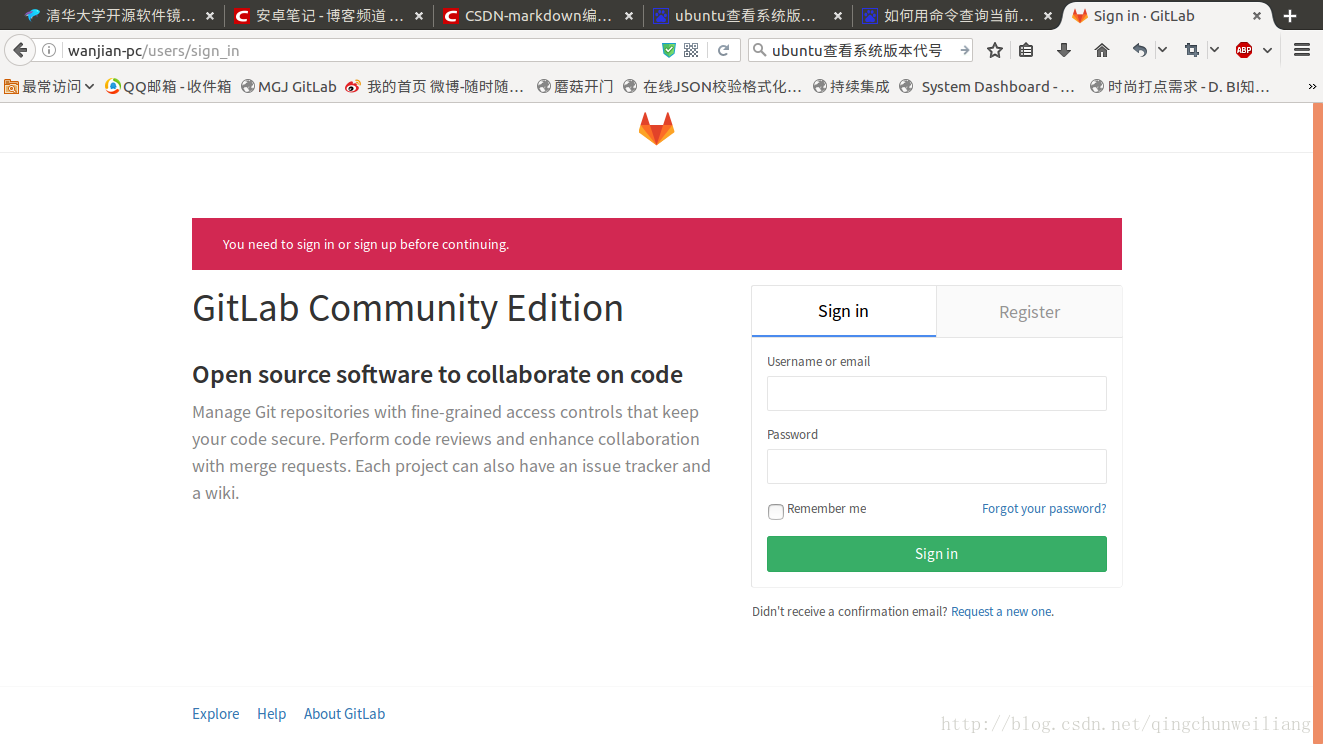Close the CSDN-markdown editor tab
Viewport: 1323px width, 744px height.
(x=628, y=16)
